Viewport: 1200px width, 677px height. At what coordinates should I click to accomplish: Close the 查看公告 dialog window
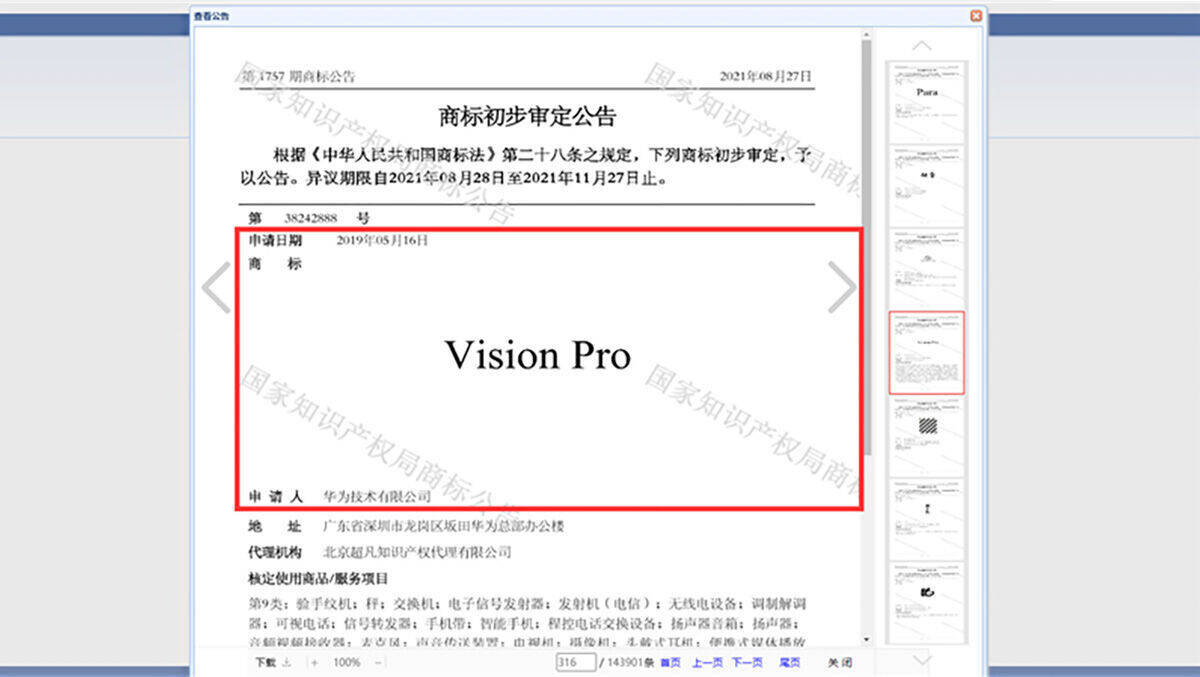point(975,16)
